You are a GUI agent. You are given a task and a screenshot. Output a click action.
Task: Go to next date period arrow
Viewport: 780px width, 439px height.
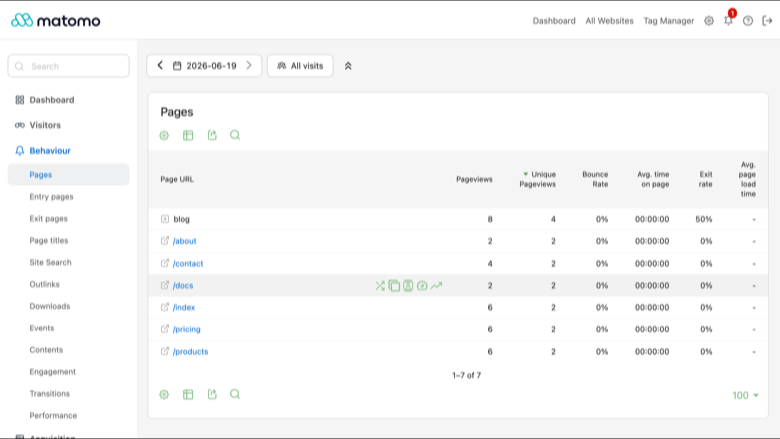[249, 66]
